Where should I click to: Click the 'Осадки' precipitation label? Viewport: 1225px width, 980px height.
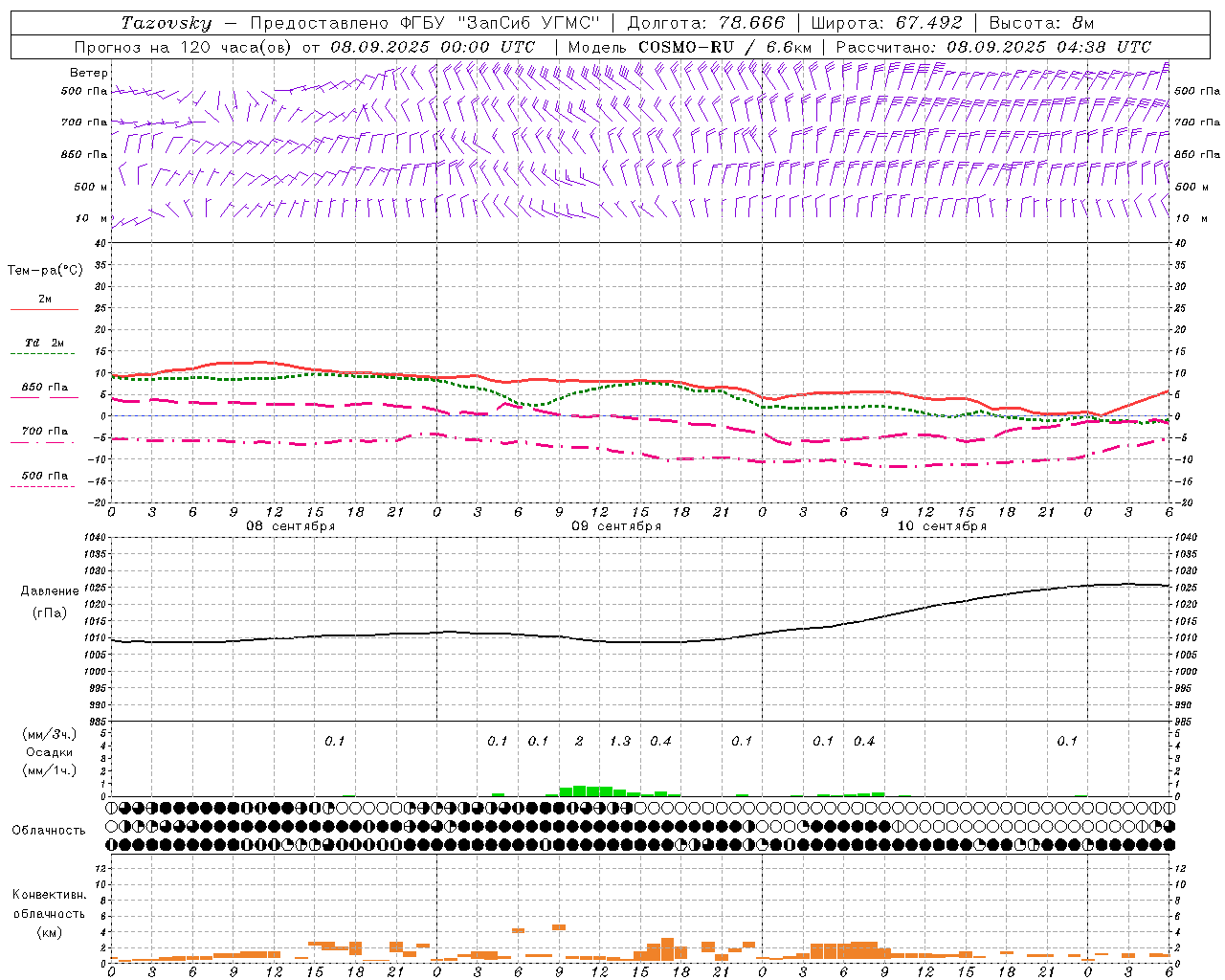tap(50, 752)
